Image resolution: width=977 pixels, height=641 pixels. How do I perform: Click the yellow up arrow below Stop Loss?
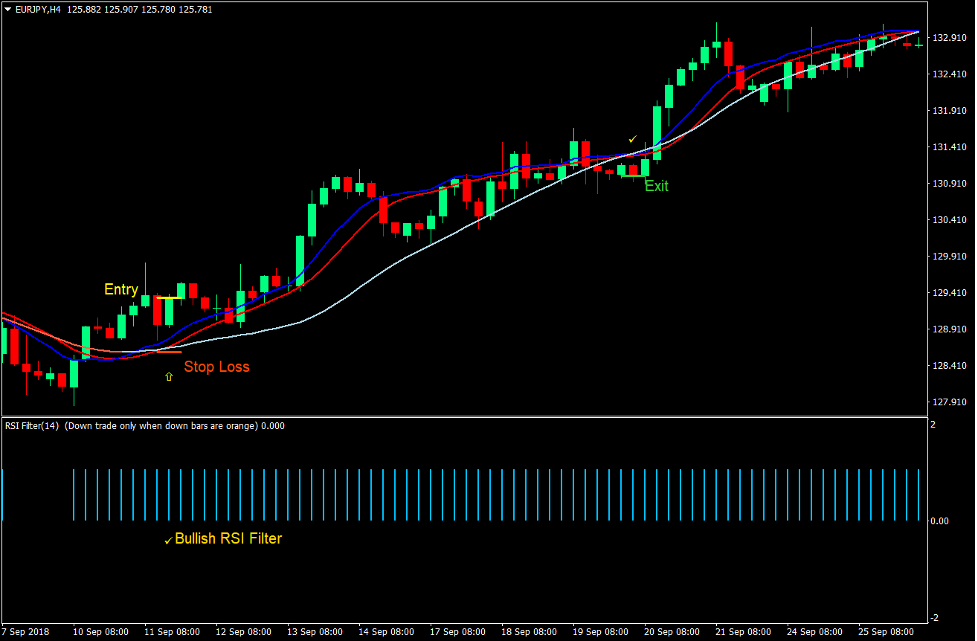point(168,376)
